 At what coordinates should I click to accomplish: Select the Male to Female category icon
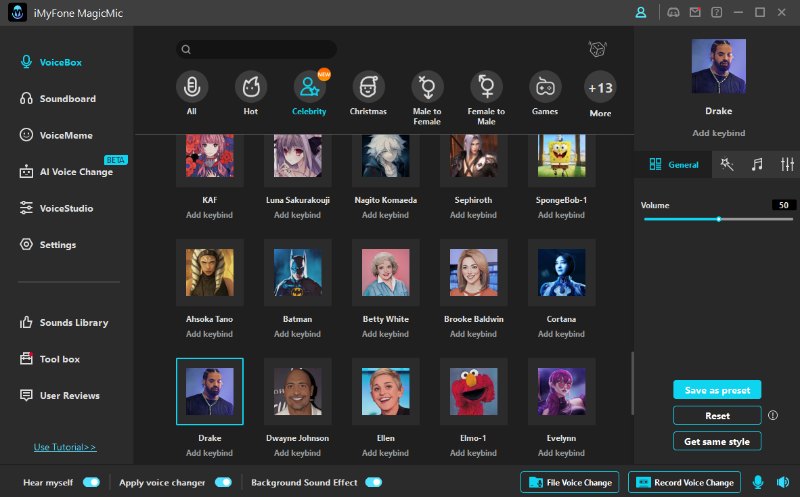tap(427, 87)
